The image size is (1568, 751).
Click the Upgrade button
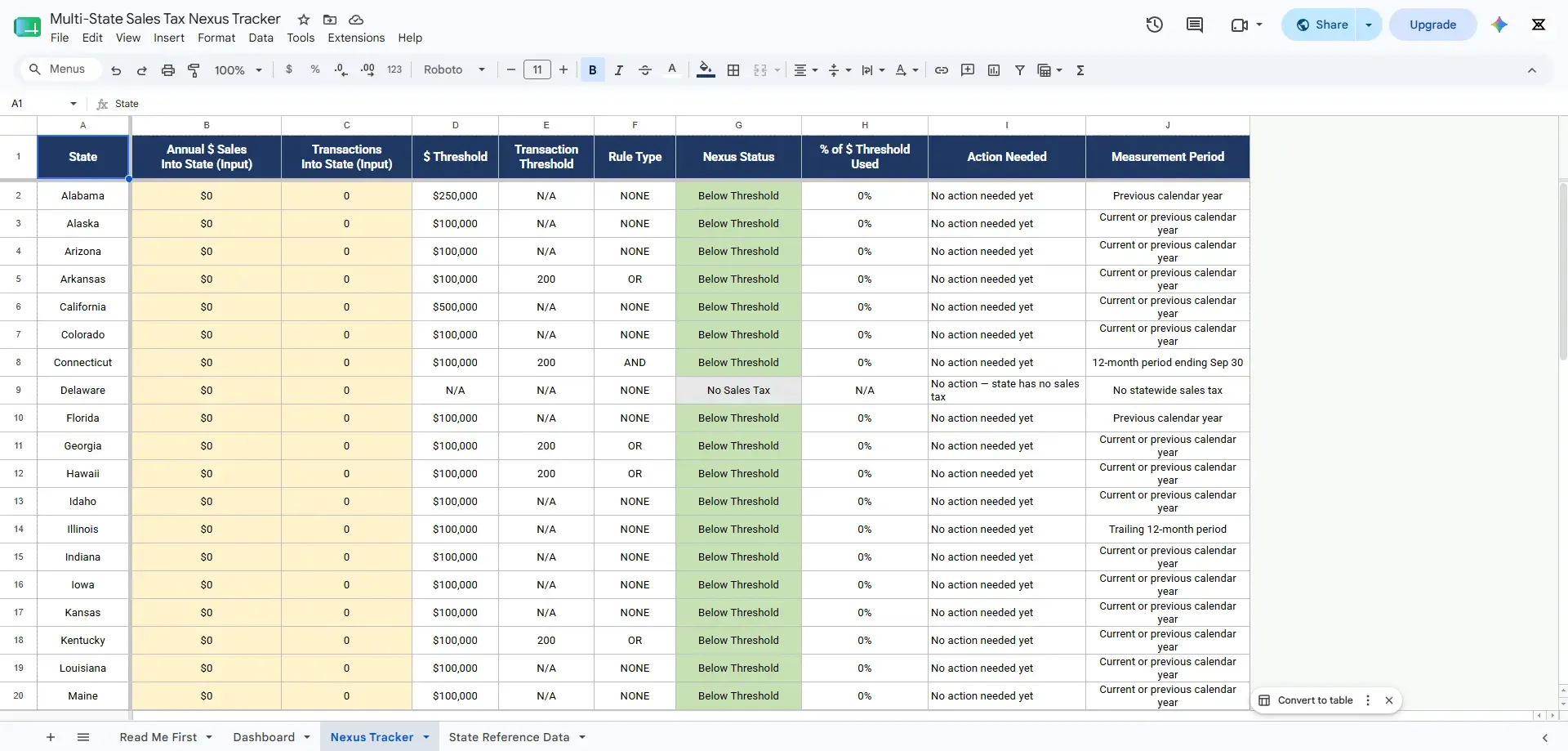[1432, 25]
